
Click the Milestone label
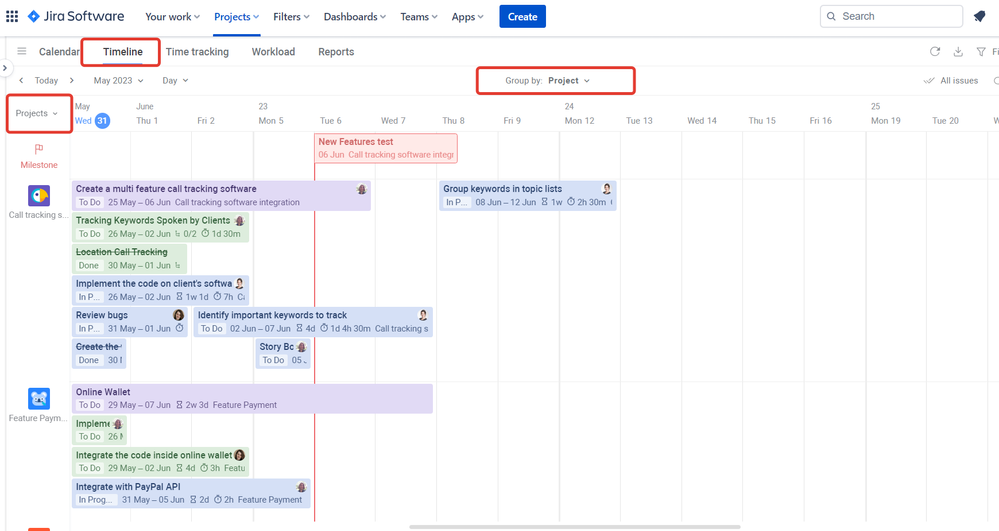click(39, 165)
